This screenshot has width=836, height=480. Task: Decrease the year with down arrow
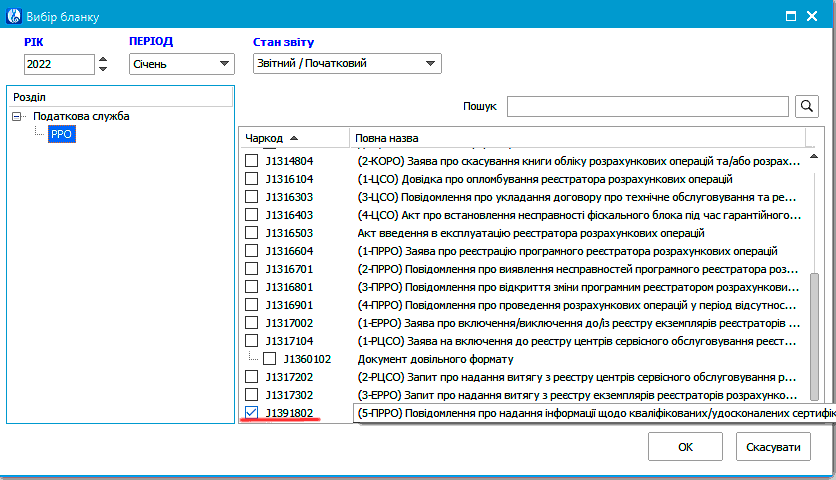[102, 69]
